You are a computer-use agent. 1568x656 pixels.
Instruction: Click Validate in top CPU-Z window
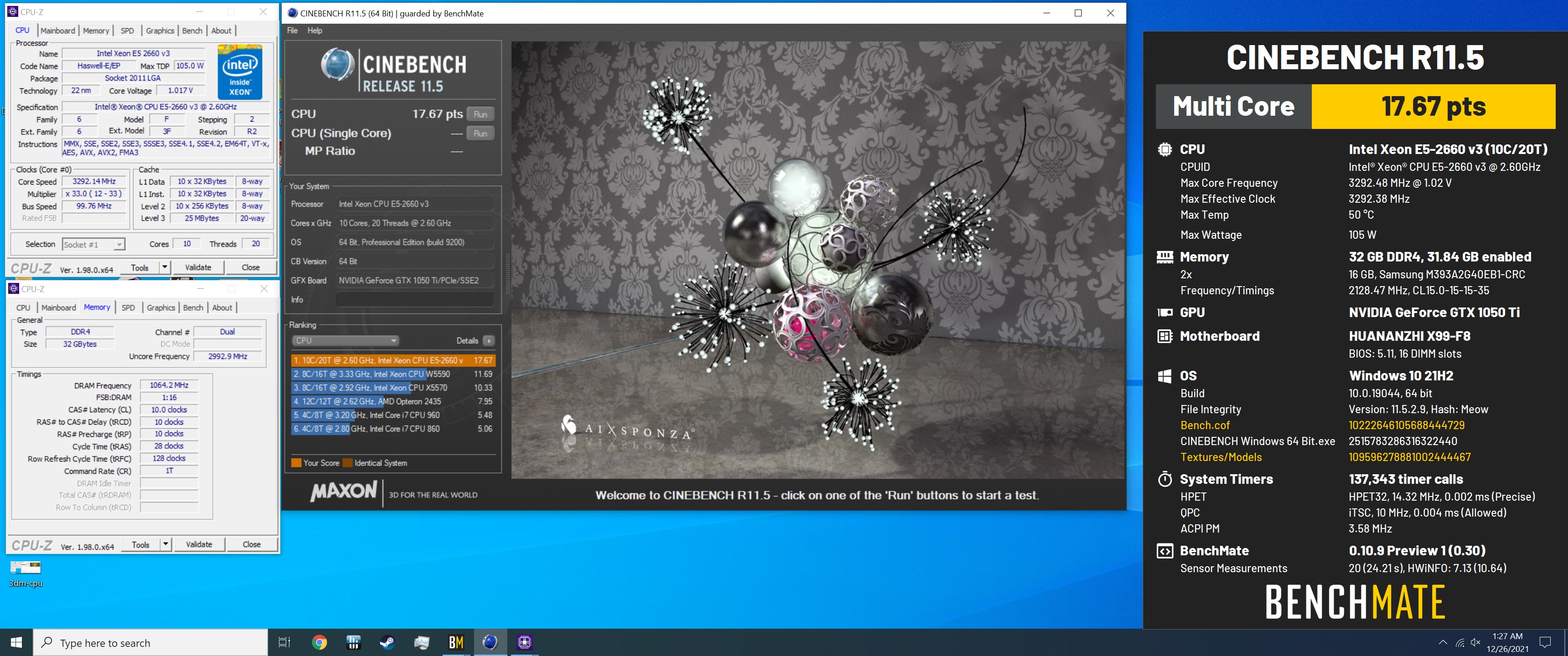(198, 267)
